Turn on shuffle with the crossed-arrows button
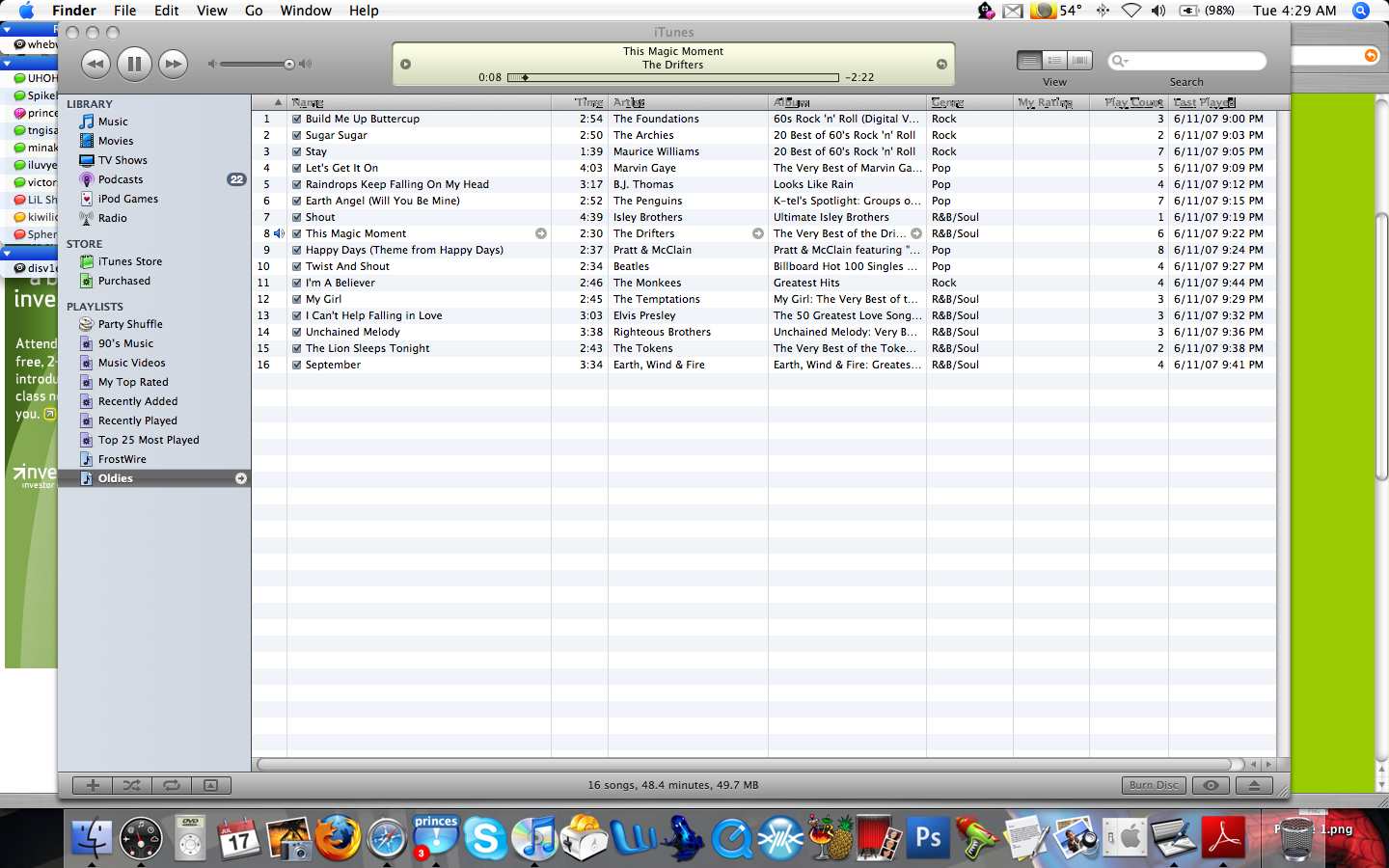 (132, 785)
